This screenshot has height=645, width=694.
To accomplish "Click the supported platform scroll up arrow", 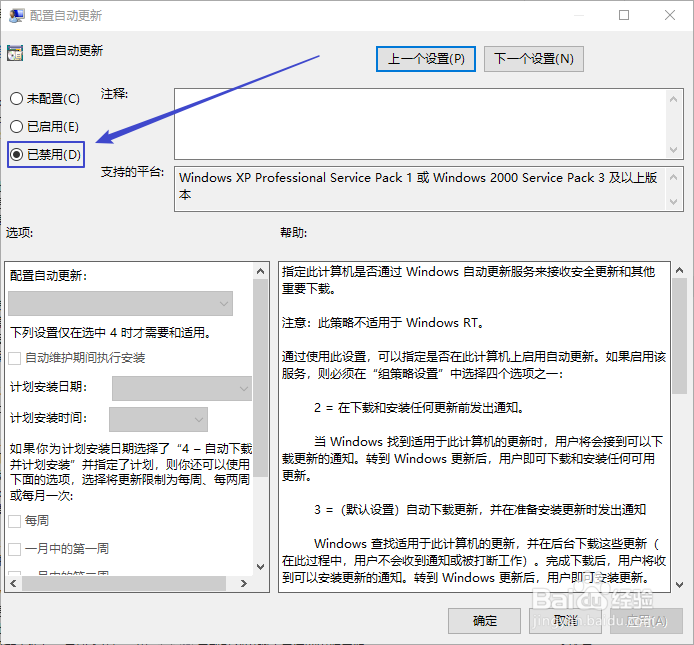I will pos(674,177).
